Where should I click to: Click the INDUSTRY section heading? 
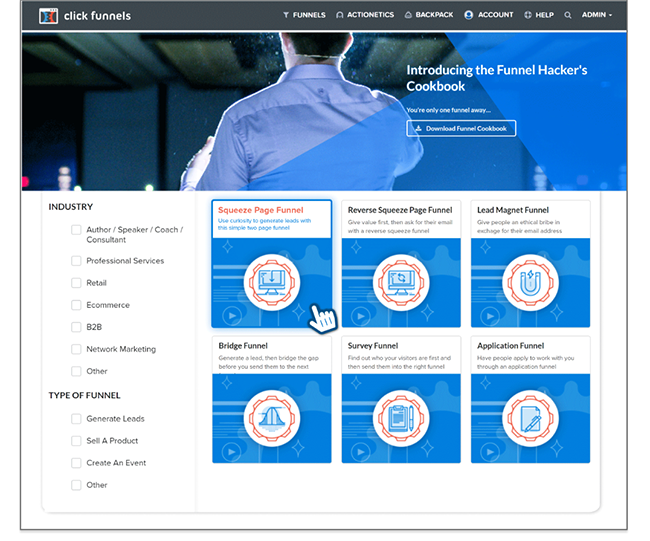click(x=70, y=207)
